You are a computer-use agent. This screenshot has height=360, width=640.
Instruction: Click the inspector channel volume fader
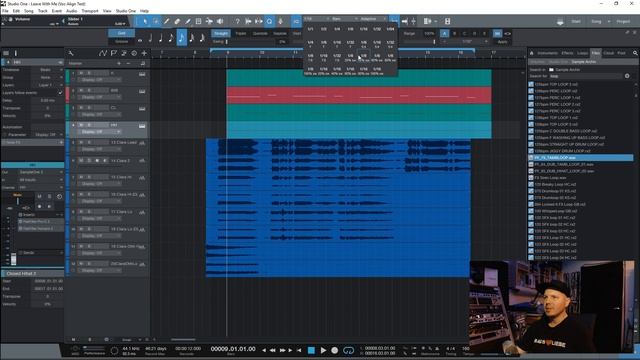(13, 259)
